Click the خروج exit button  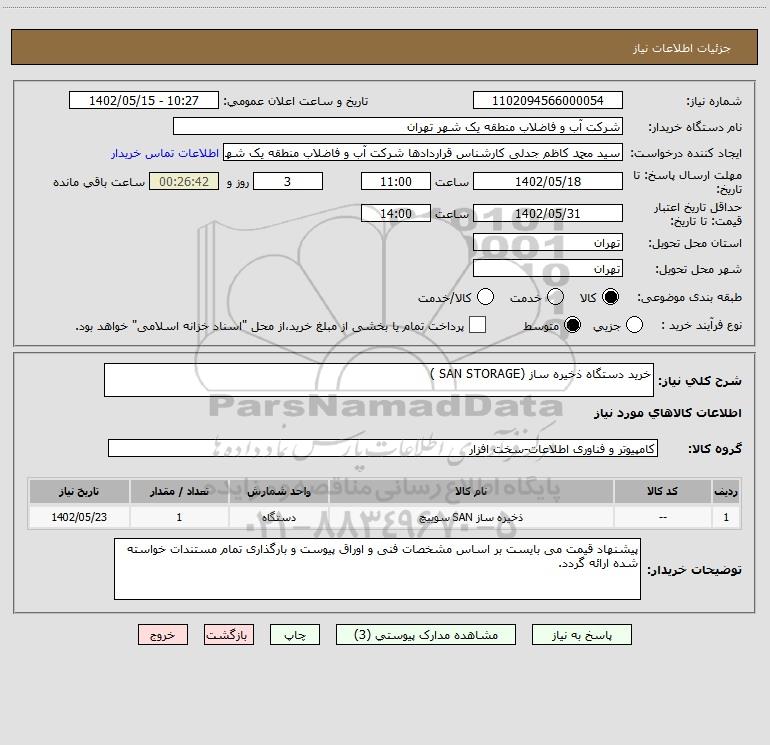(x=163, y=635)
